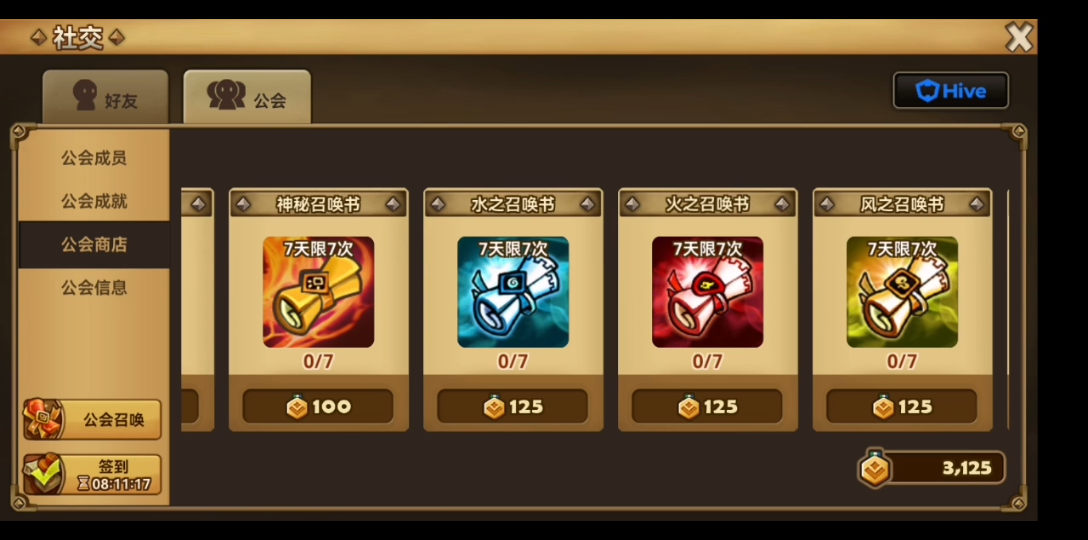Buy 风之召唤书 for 125 coins
Viewport: 1088px width, 540px height.
(x=902, y=407)
